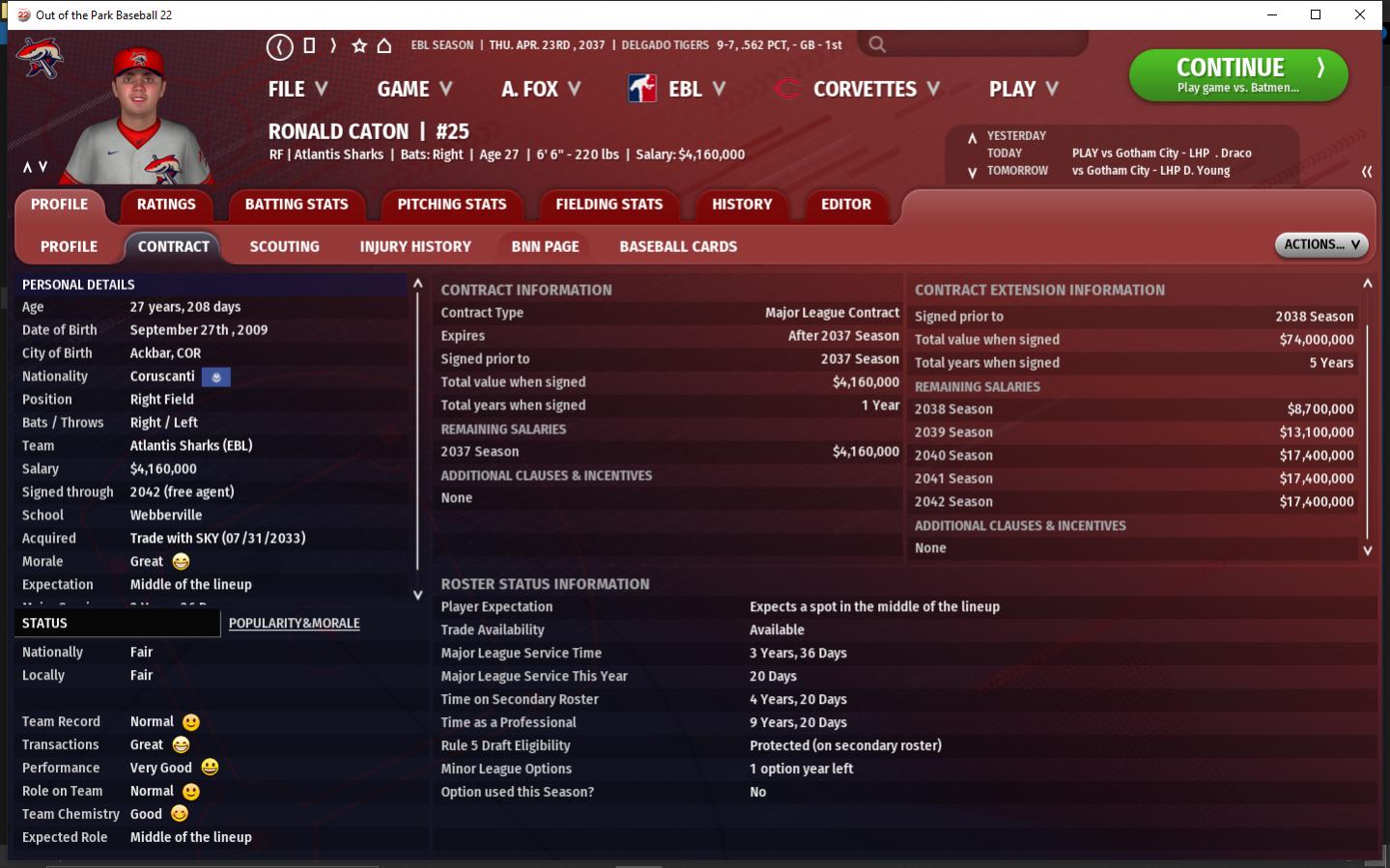Open the BNN PAGE sub-tab

point(546,247)
